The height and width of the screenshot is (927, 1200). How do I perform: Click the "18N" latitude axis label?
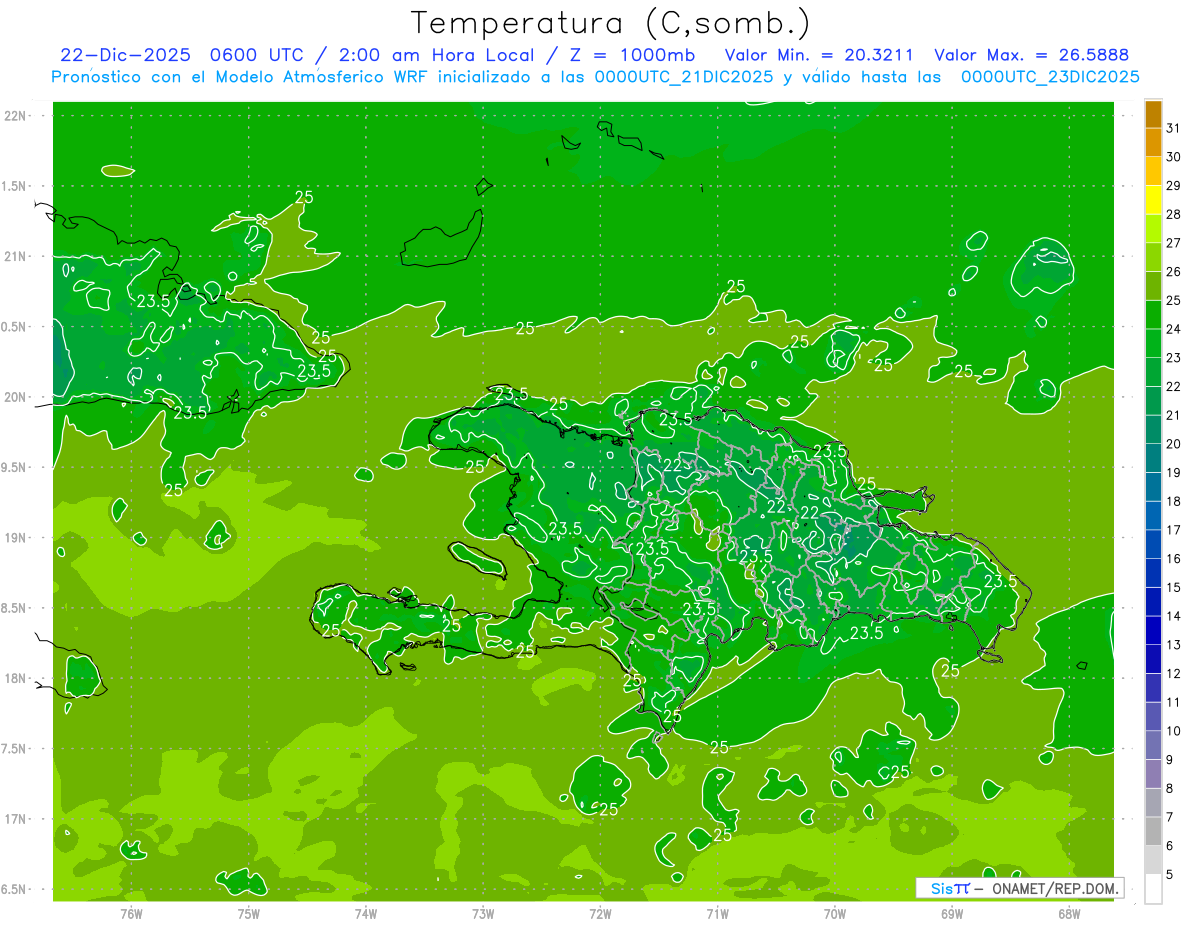click(x=15, y=678)
